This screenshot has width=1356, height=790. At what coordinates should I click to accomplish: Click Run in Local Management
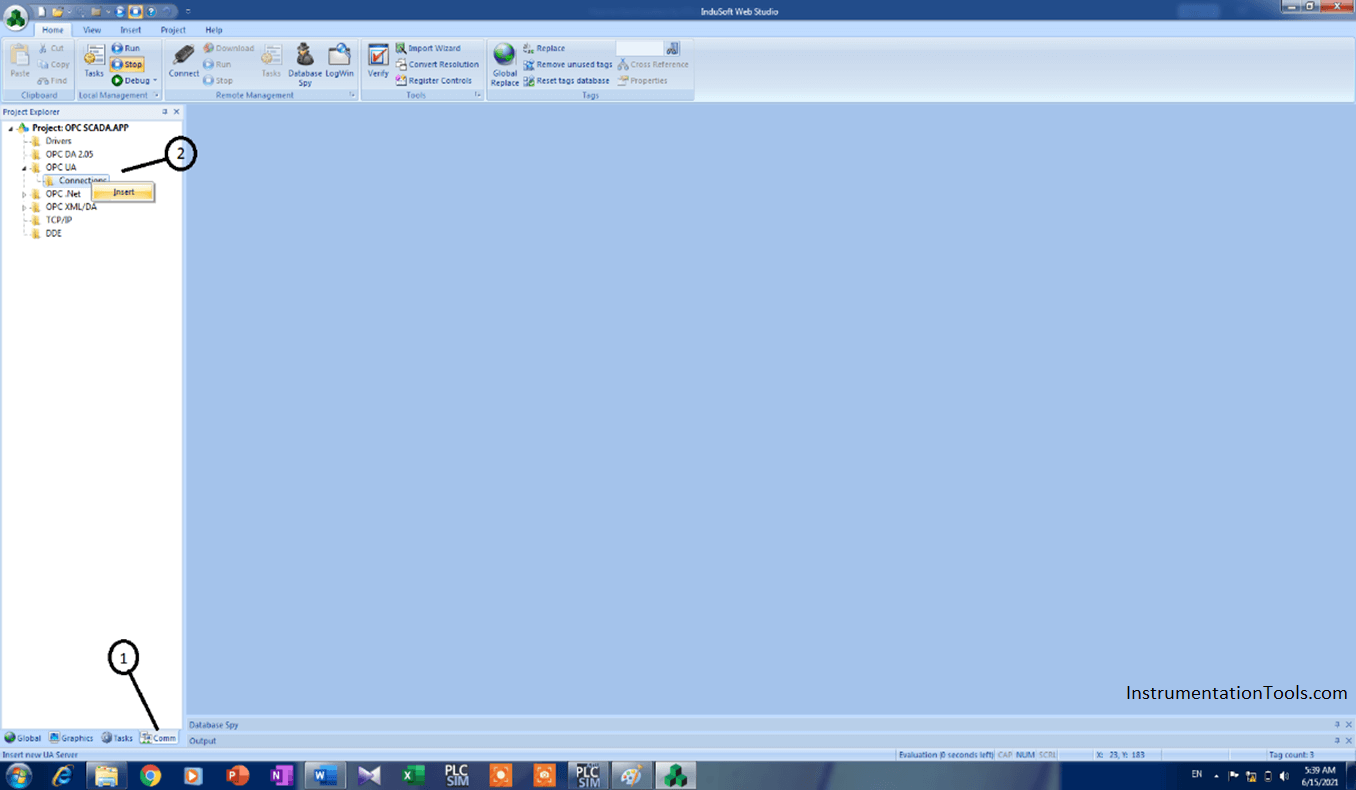126,48
